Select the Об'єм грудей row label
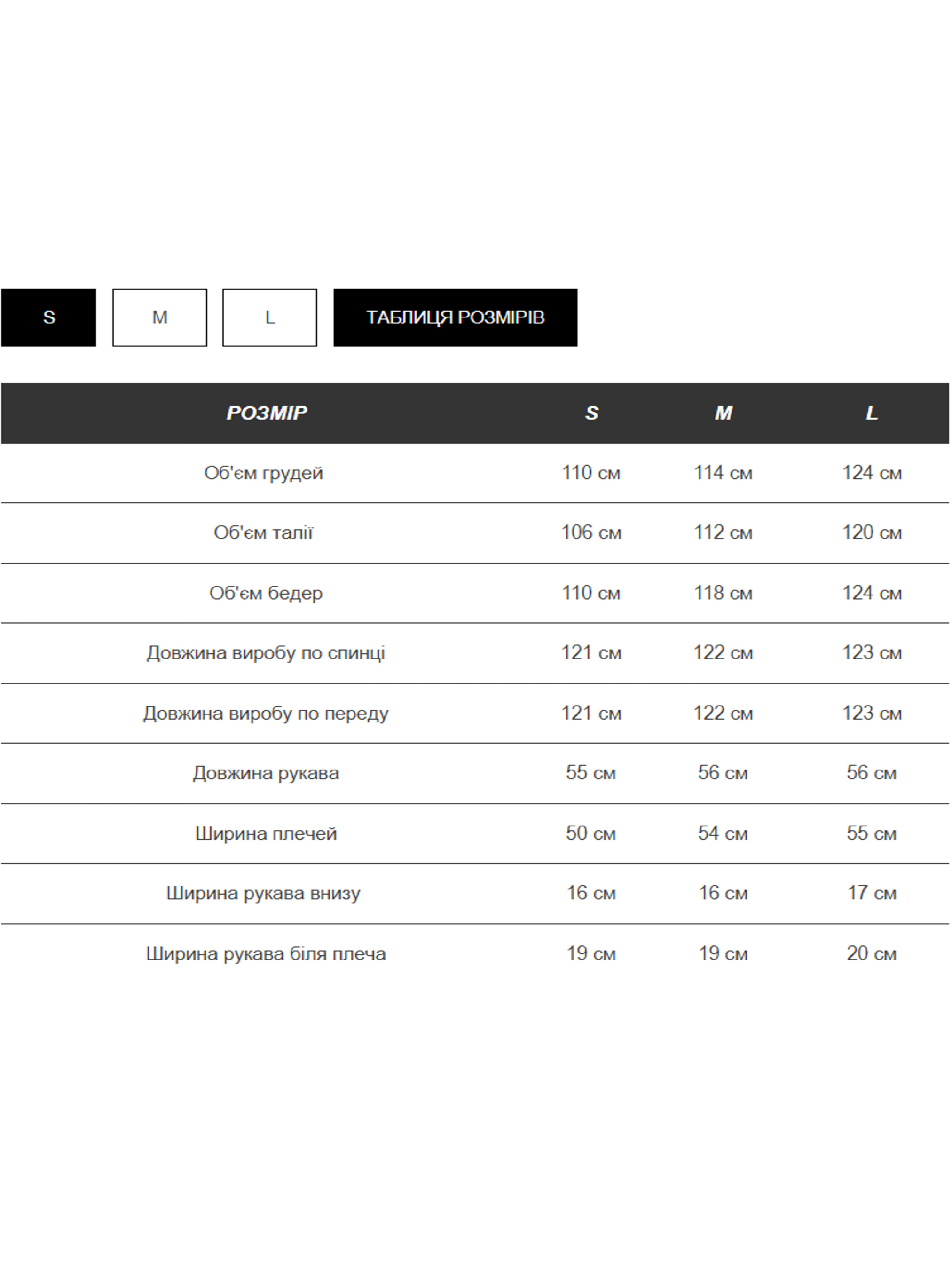Image resolution: width=952 pixels, height=1270 pixels. pyautogui.click(x=263, y=473)
